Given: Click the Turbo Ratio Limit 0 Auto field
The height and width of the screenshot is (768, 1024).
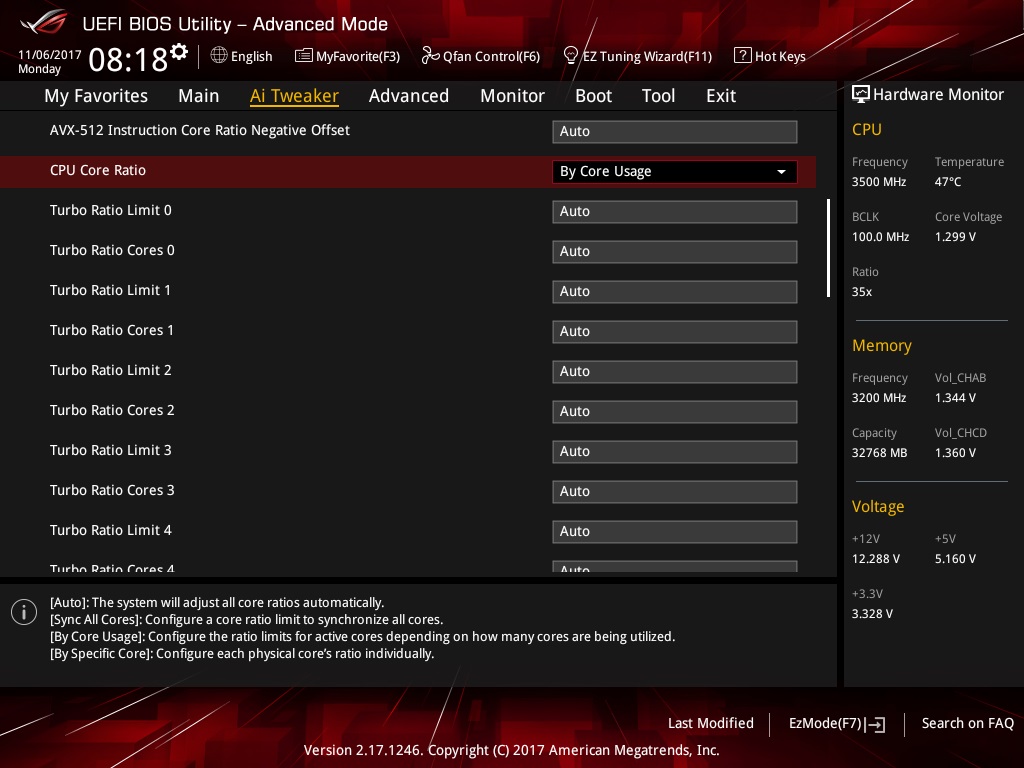Looking at the screenshot, I should [x=675, y=212].
